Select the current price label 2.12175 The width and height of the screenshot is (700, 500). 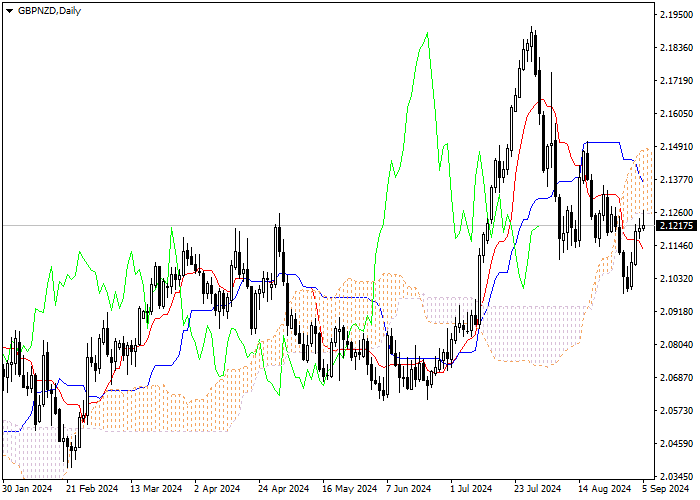pos(677,225)
